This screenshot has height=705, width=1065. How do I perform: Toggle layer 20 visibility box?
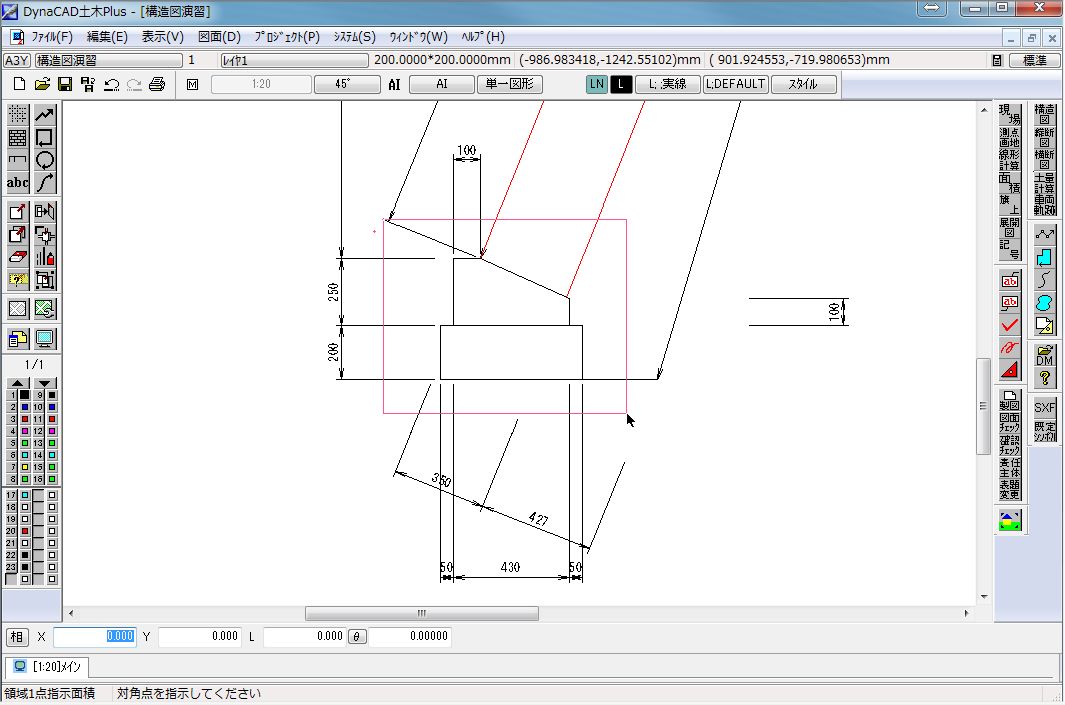tap(25, 531)
